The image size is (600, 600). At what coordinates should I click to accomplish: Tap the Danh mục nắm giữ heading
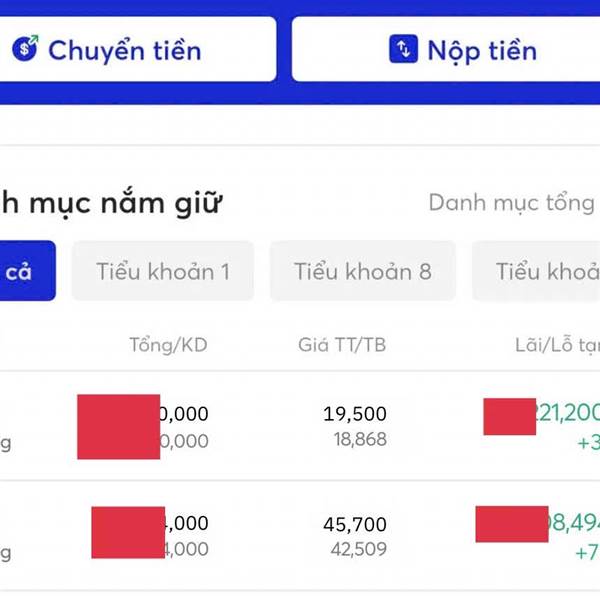(111, 203)
